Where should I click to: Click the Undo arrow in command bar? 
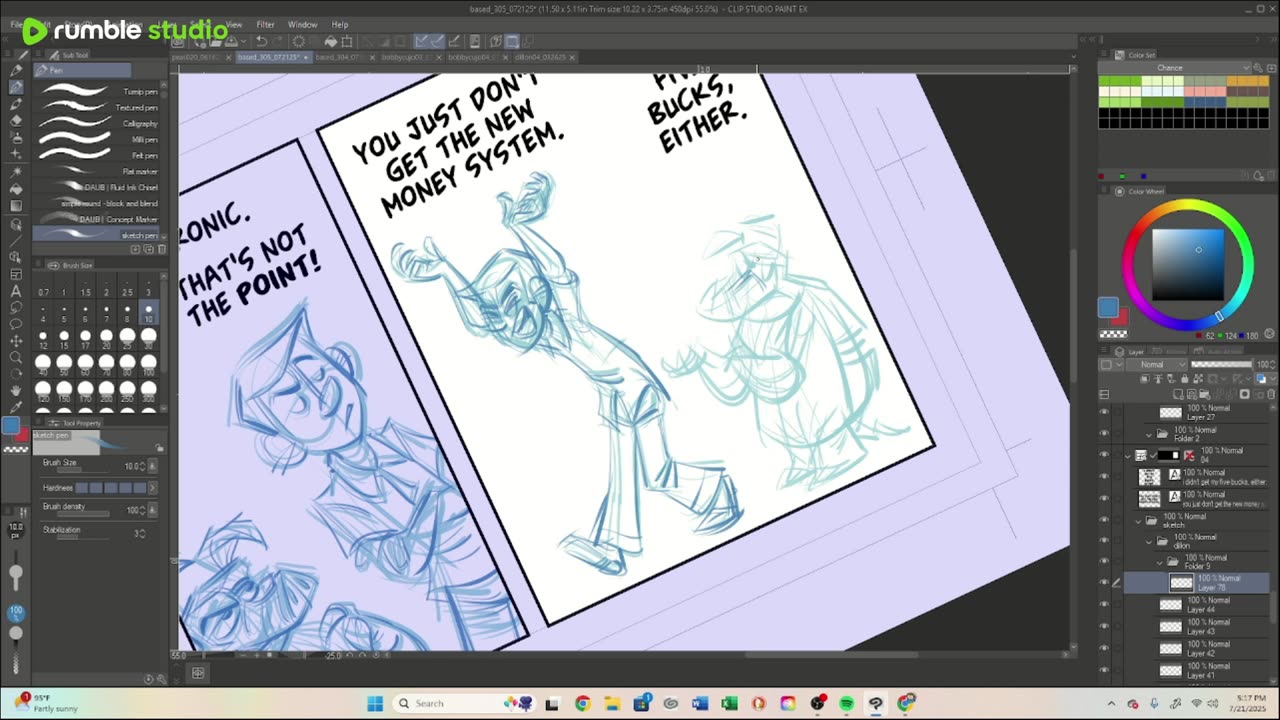click(x=262, y=41)
